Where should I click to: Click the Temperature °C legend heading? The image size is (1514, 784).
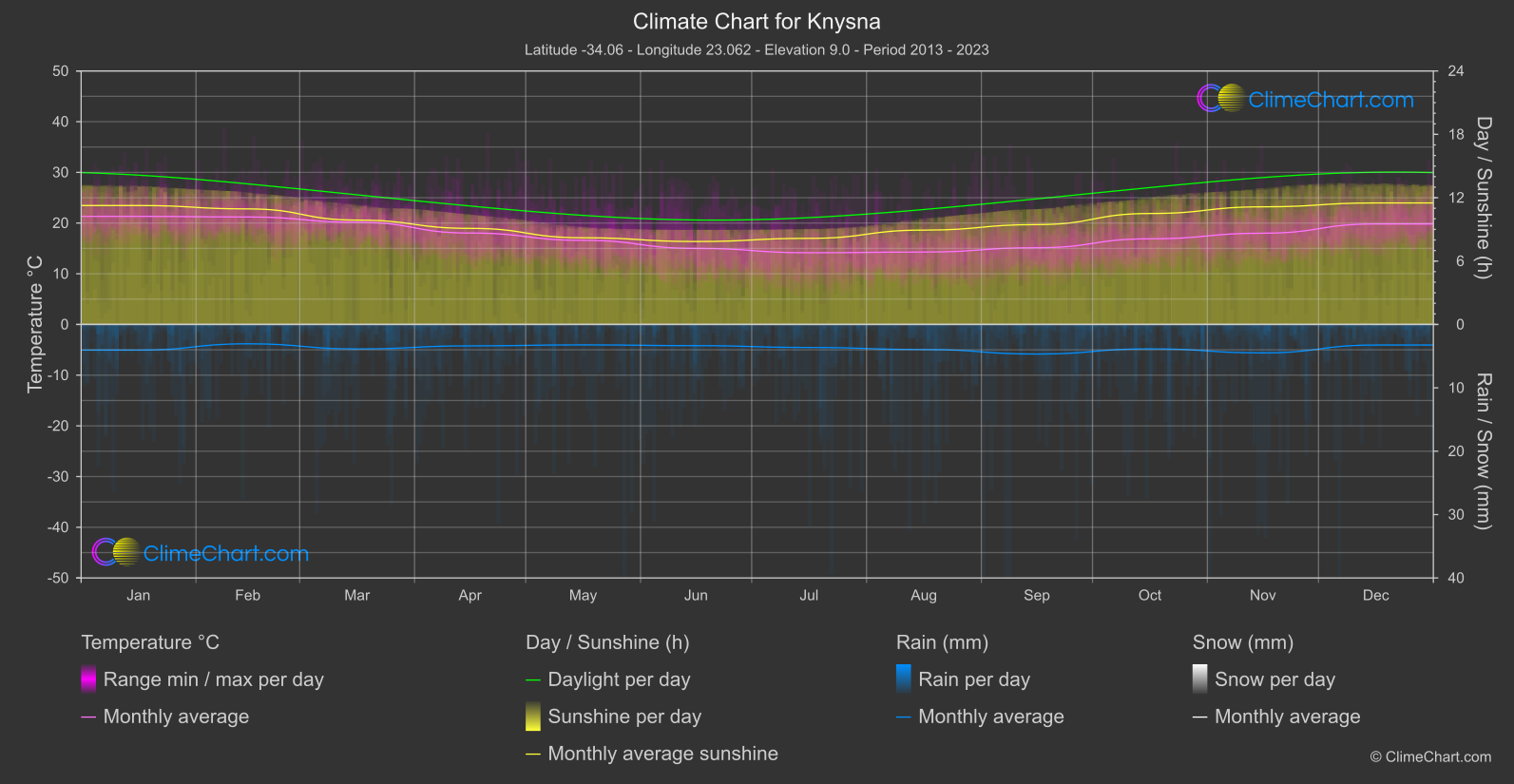[150, 642]
